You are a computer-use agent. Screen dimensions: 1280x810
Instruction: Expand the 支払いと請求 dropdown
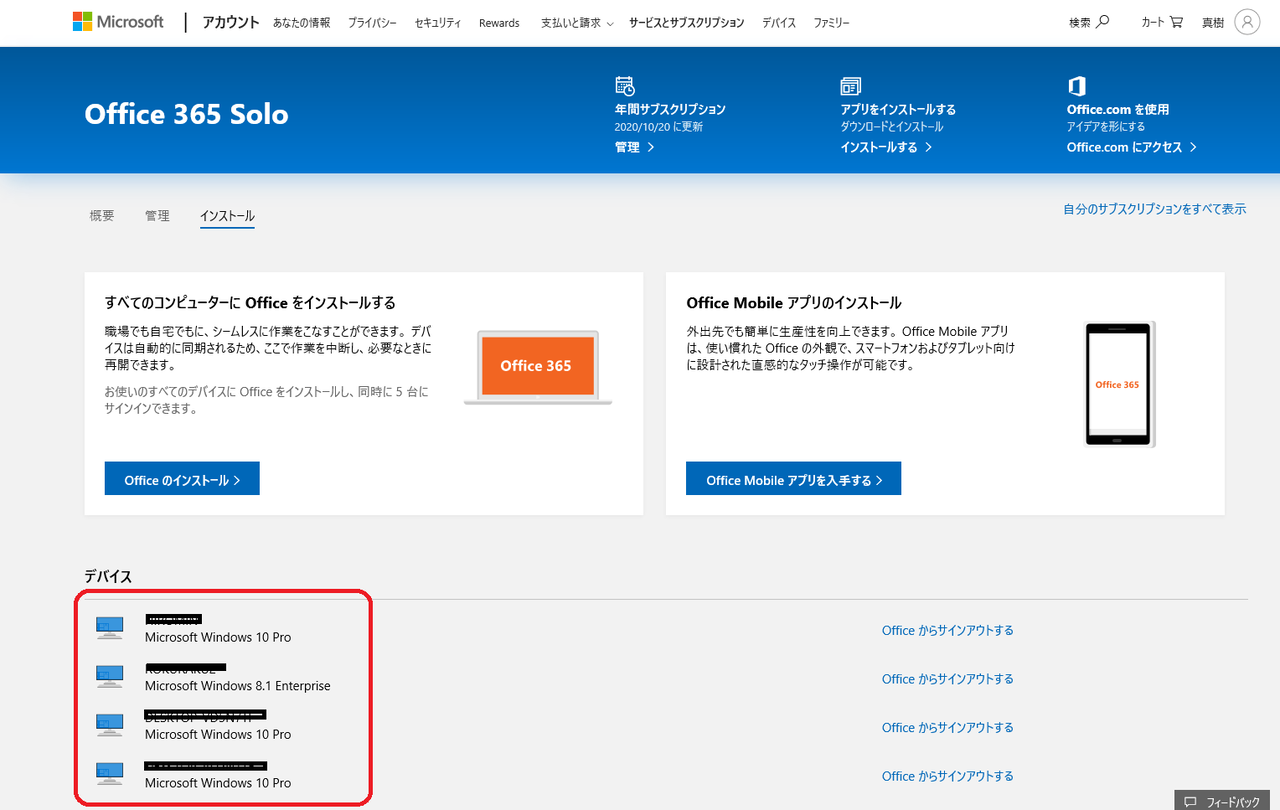[577, 23]
